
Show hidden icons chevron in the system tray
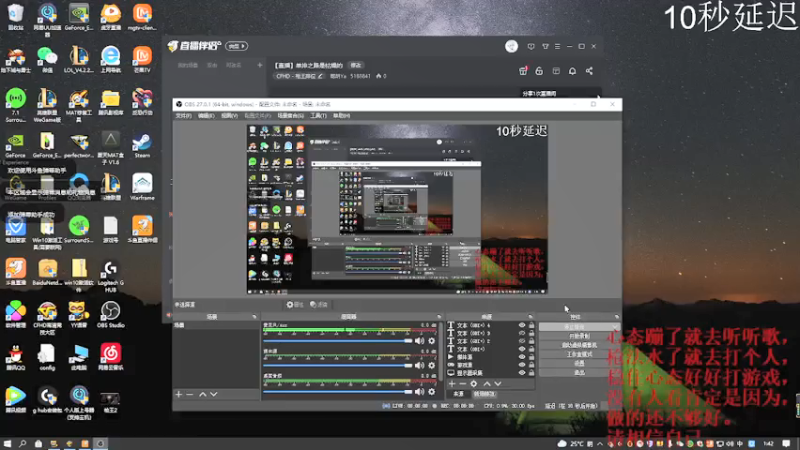(600, 444)
